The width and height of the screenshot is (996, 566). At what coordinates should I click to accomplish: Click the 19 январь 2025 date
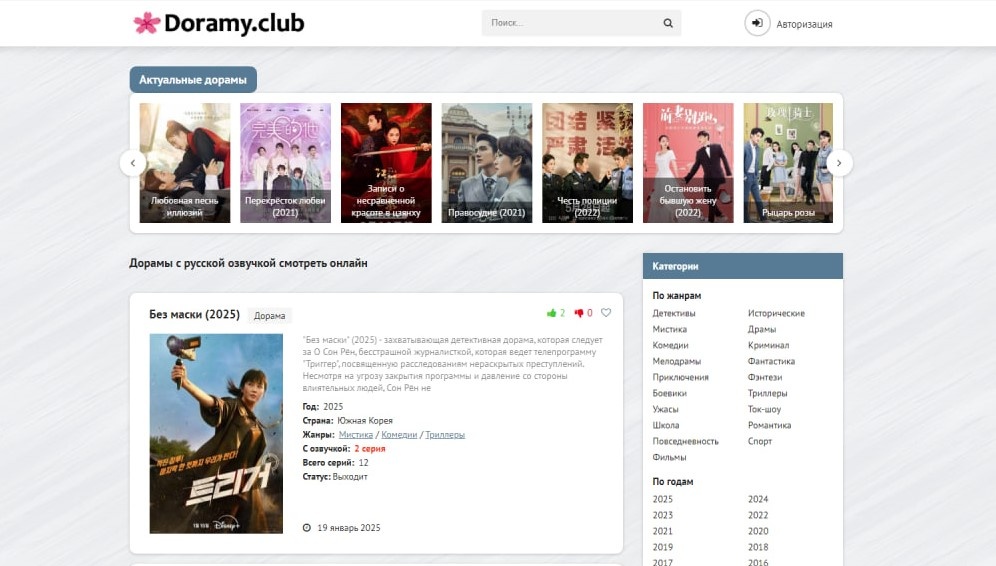349,528
